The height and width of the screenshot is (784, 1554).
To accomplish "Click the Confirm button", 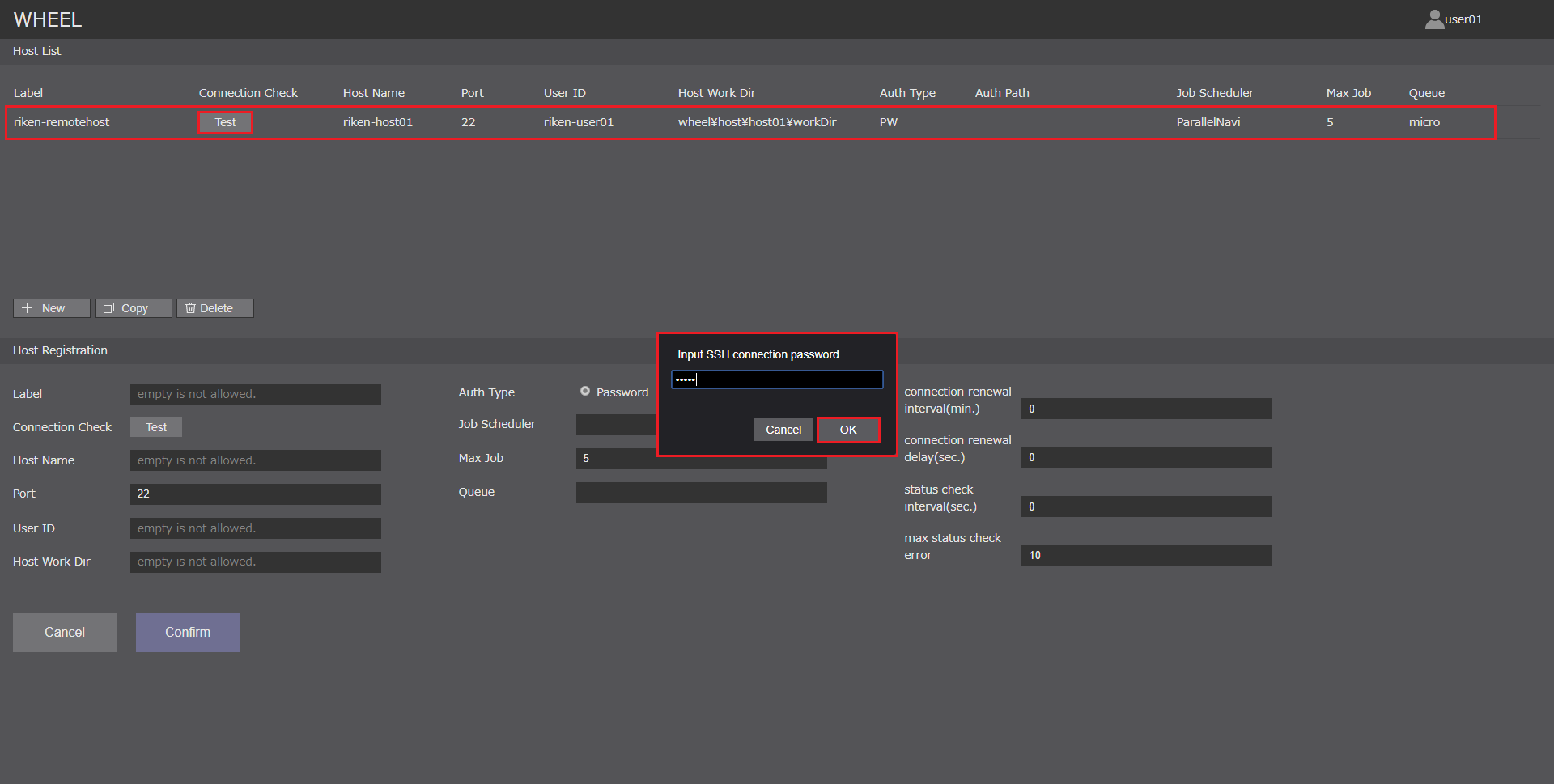I will tap(188, 632).
